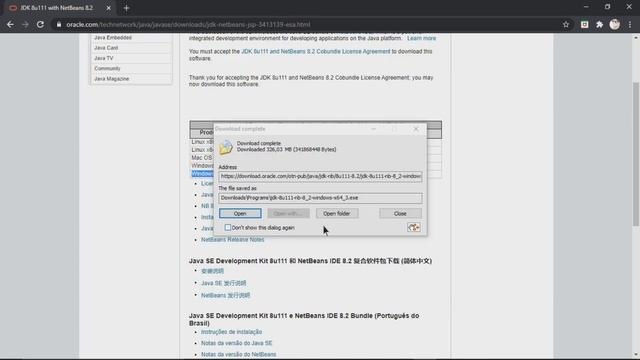The height and width of the screenshot is (360, 640).
Task: Click the file saved as path field
Action: (x=320, y=198)
